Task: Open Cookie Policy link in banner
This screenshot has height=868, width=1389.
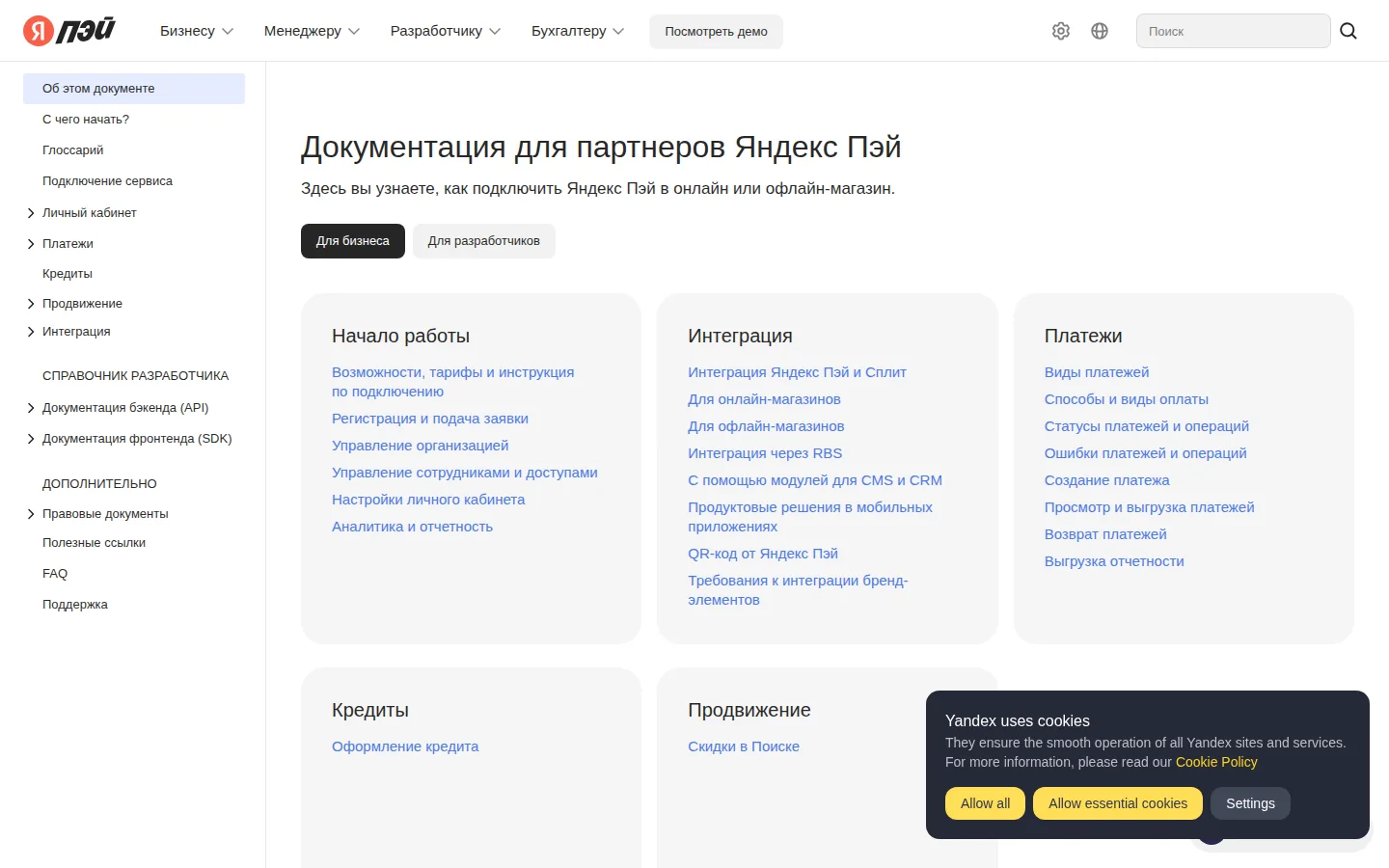Action: [1216, 762]
